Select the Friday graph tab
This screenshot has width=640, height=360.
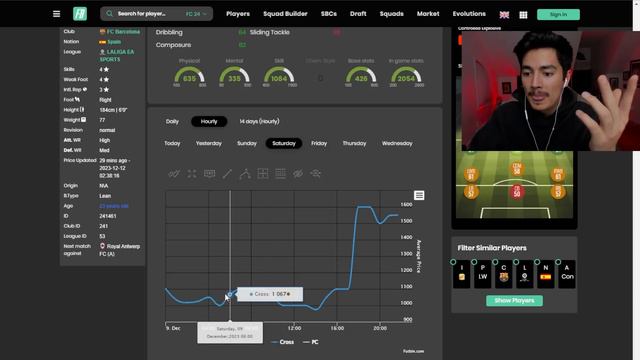coord(319,143)
